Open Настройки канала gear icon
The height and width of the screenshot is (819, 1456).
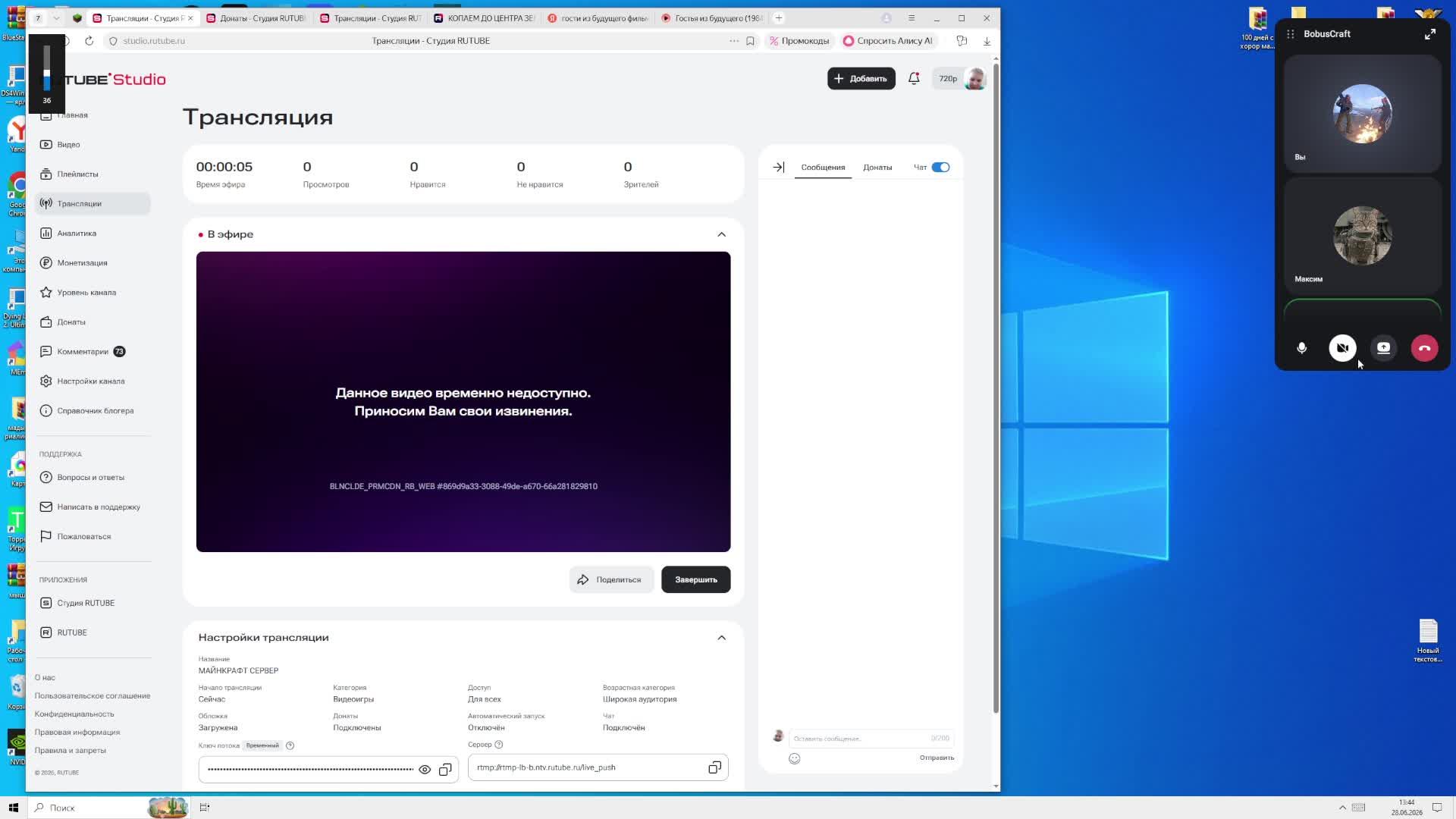click(46, 381)
